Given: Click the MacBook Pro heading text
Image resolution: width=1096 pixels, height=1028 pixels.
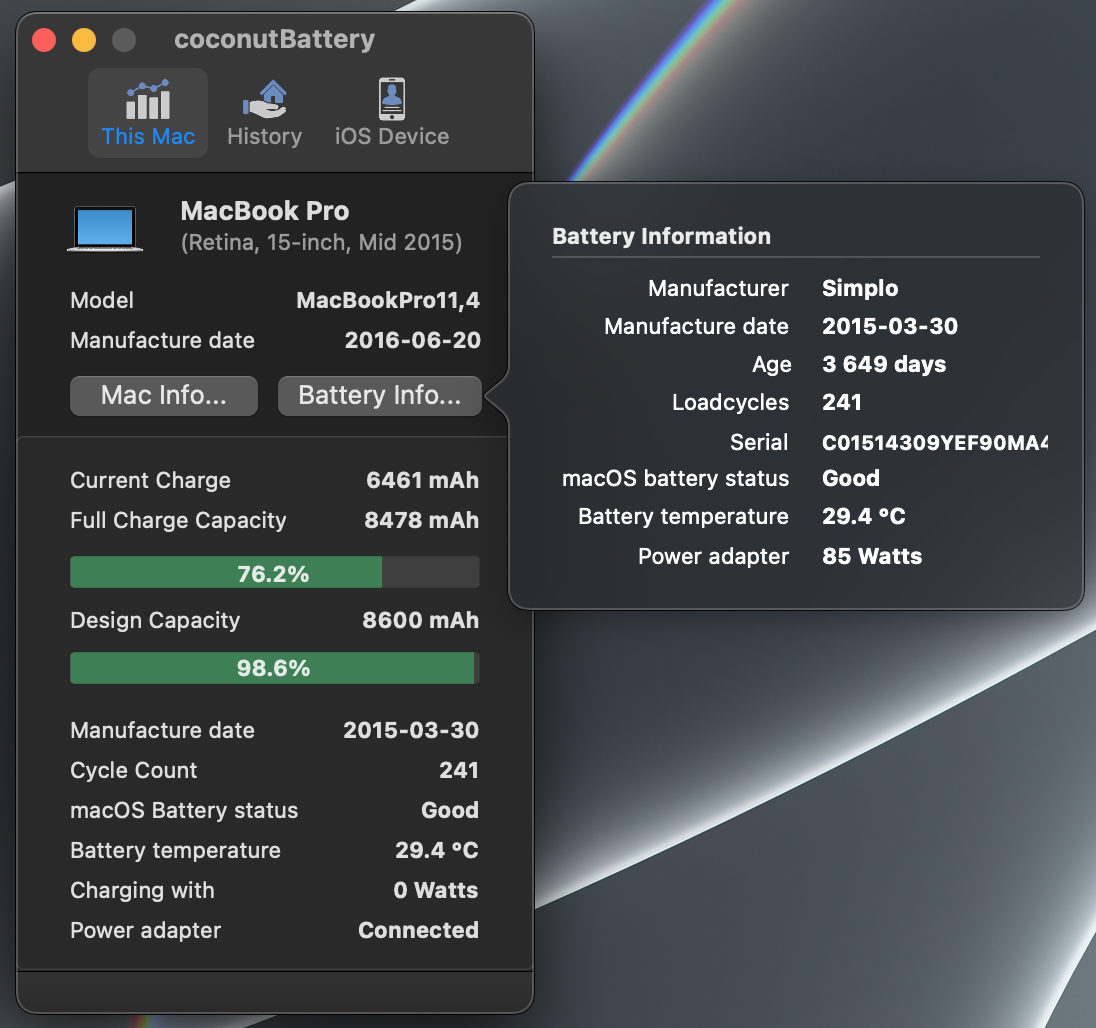Looking at the screenshot, I should 265,211.
